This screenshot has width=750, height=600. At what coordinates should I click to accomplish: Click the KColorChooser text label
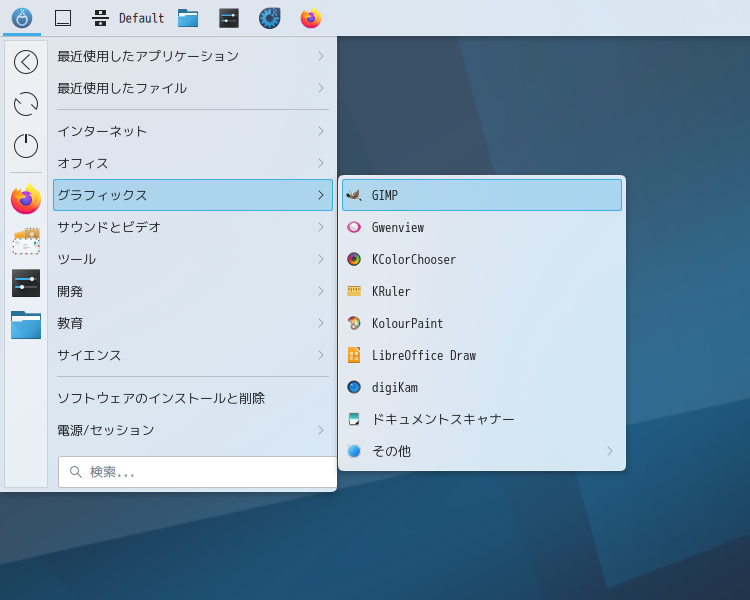click(414, 259)
